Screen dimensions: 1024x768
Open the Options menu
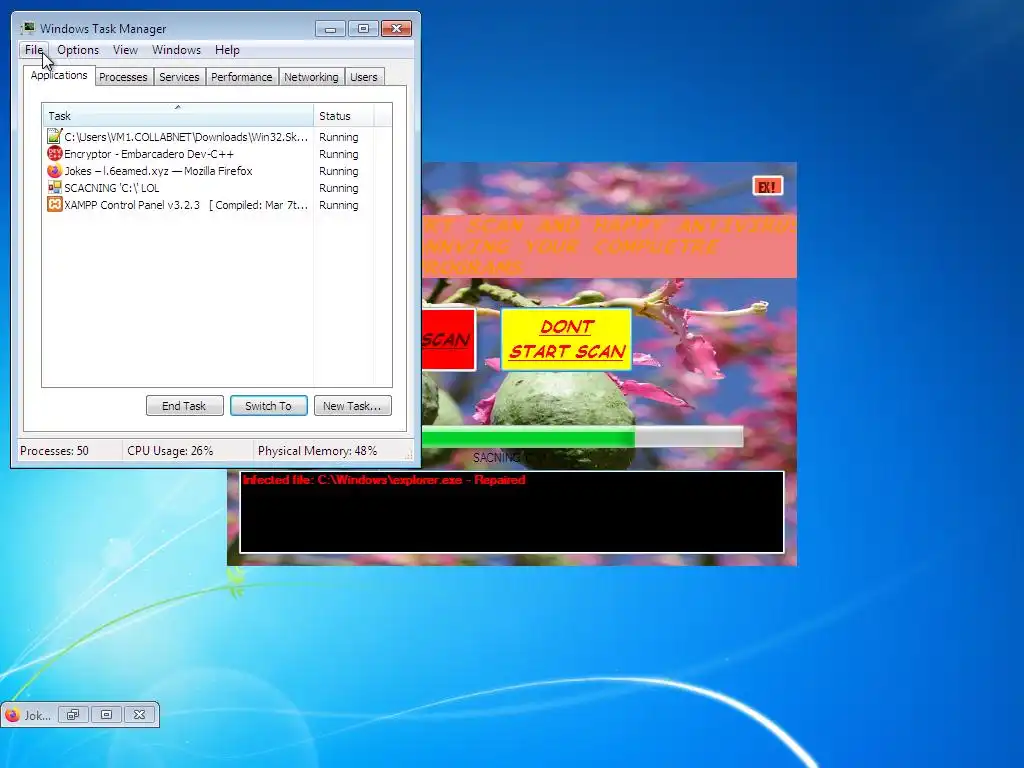click(78, 50)
